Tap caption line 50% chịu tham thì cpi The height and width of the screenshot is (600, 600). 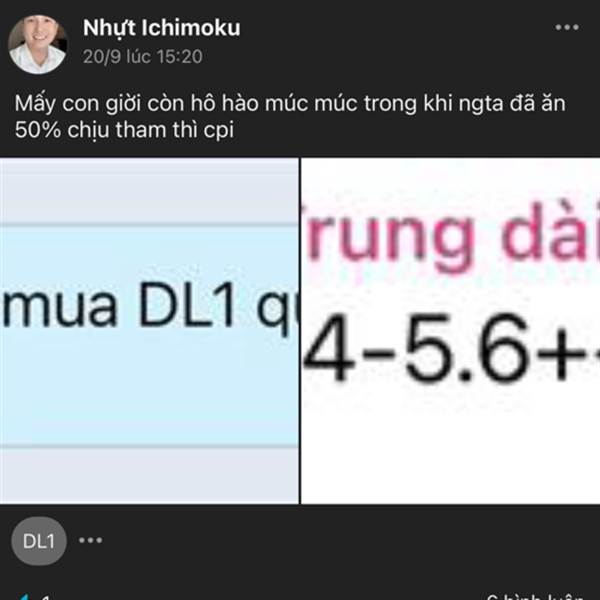click(x=124, y=130)
